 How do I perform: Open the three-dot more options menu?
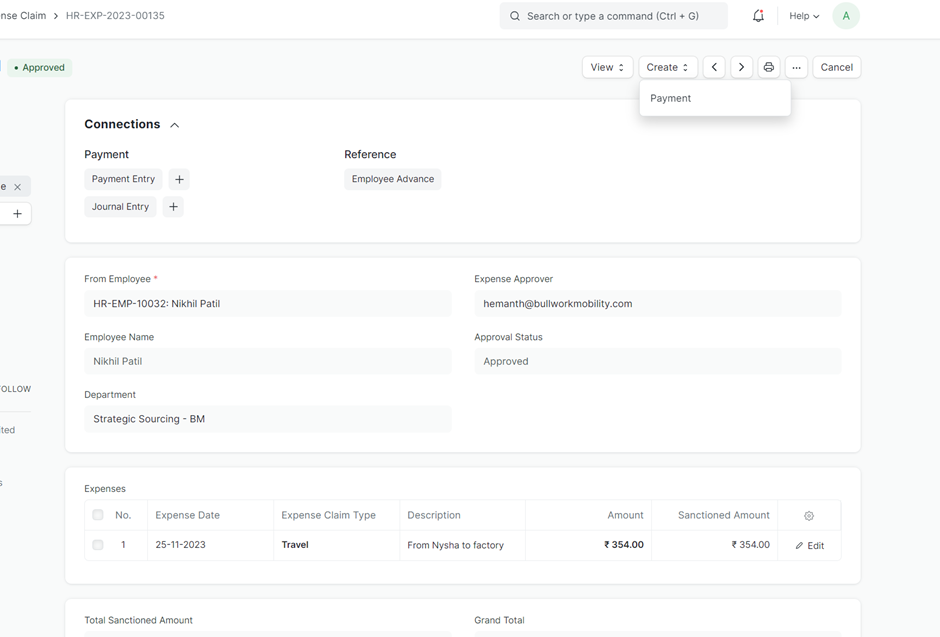point(796,67)
